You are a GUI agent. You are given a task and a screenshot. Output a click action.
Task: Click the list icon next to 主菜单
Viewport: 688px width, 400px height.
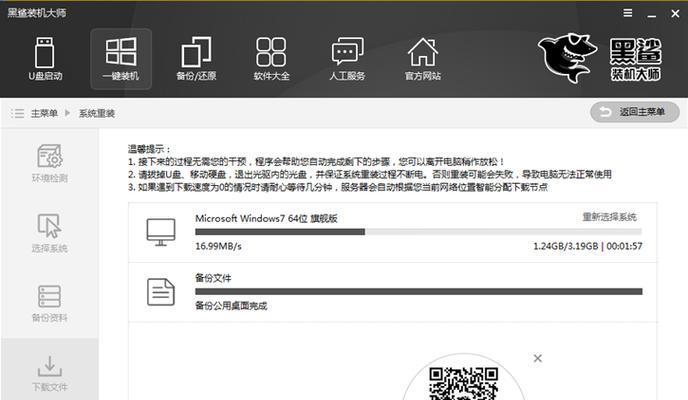[18, 114]
